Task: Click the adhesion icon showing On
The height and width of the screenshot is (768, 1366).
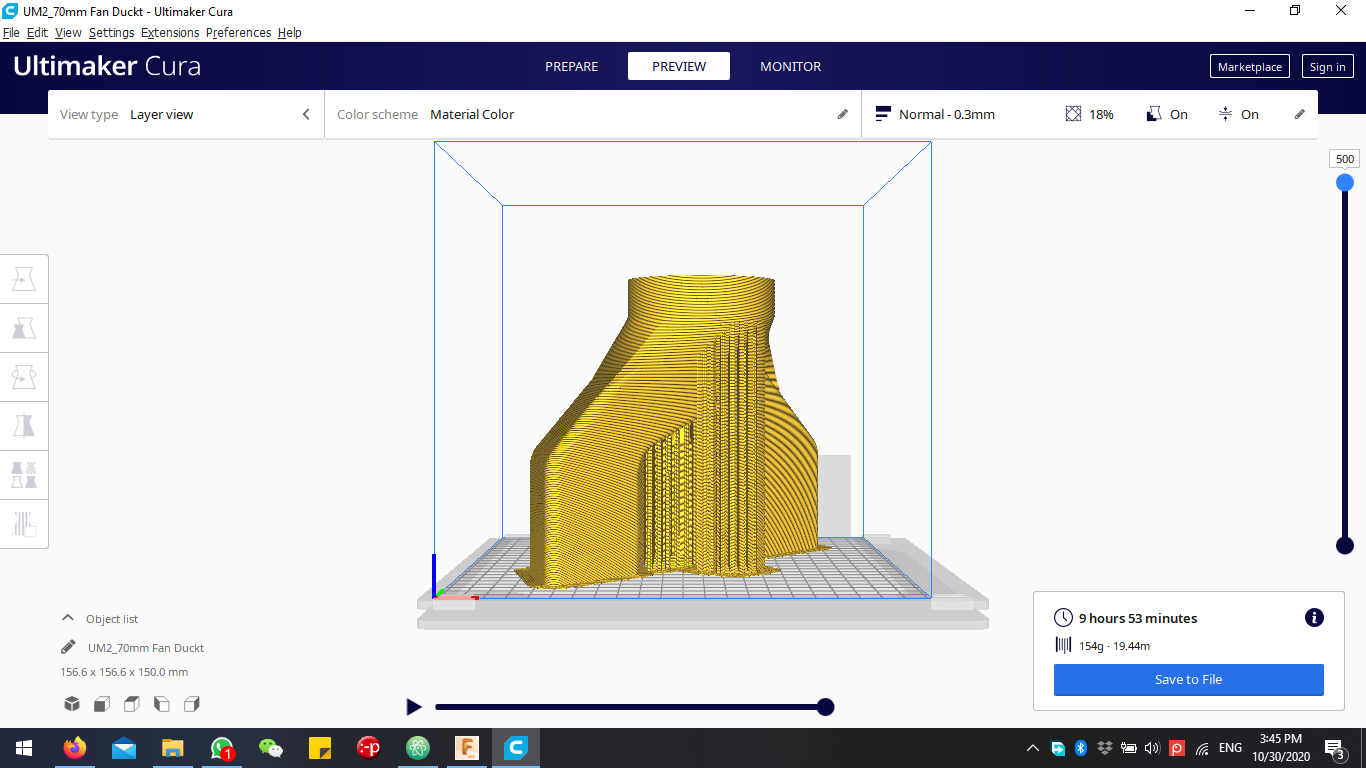Action: (1225, 114)
